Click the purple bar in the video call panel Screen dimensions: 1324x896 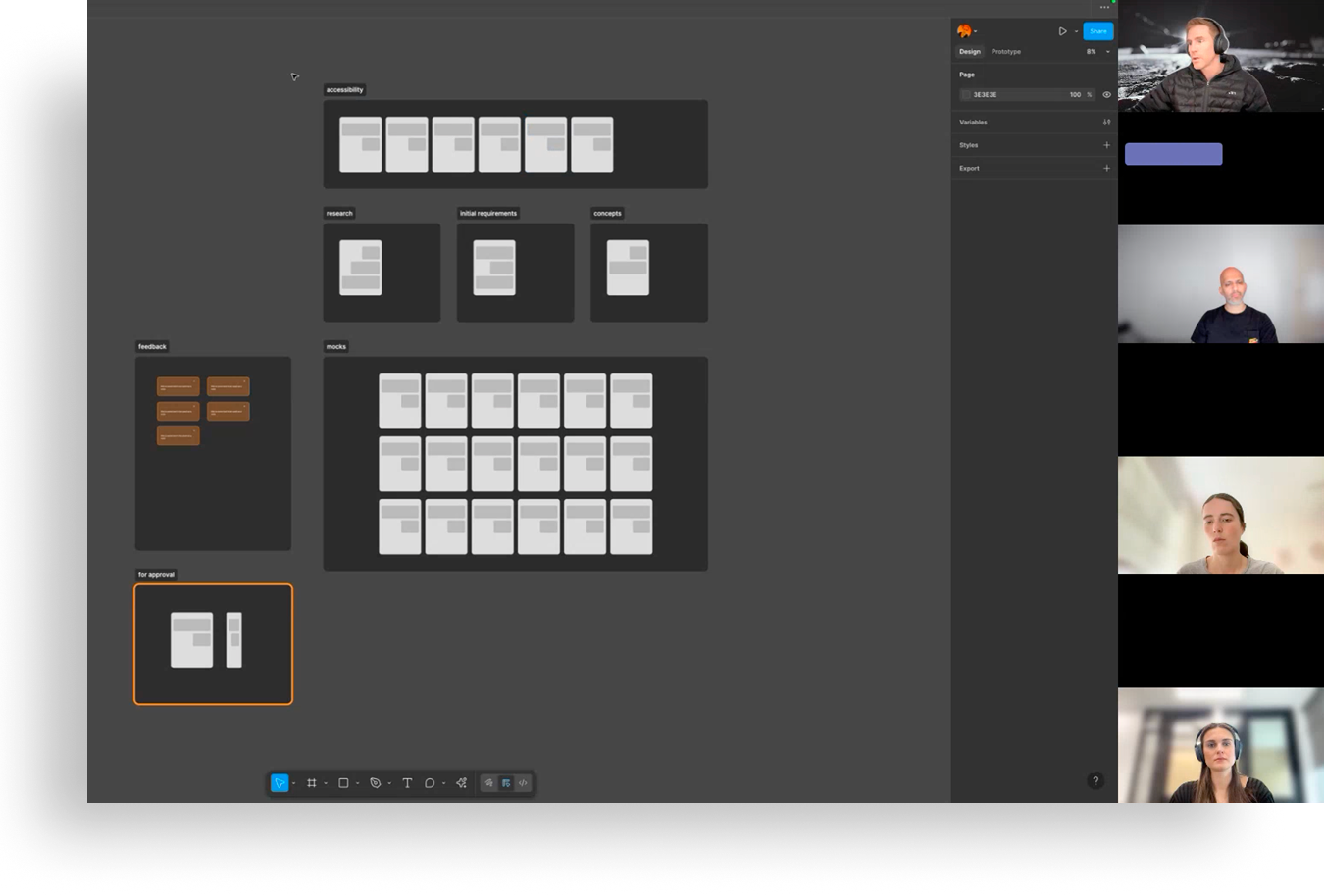click(1173, 154)
